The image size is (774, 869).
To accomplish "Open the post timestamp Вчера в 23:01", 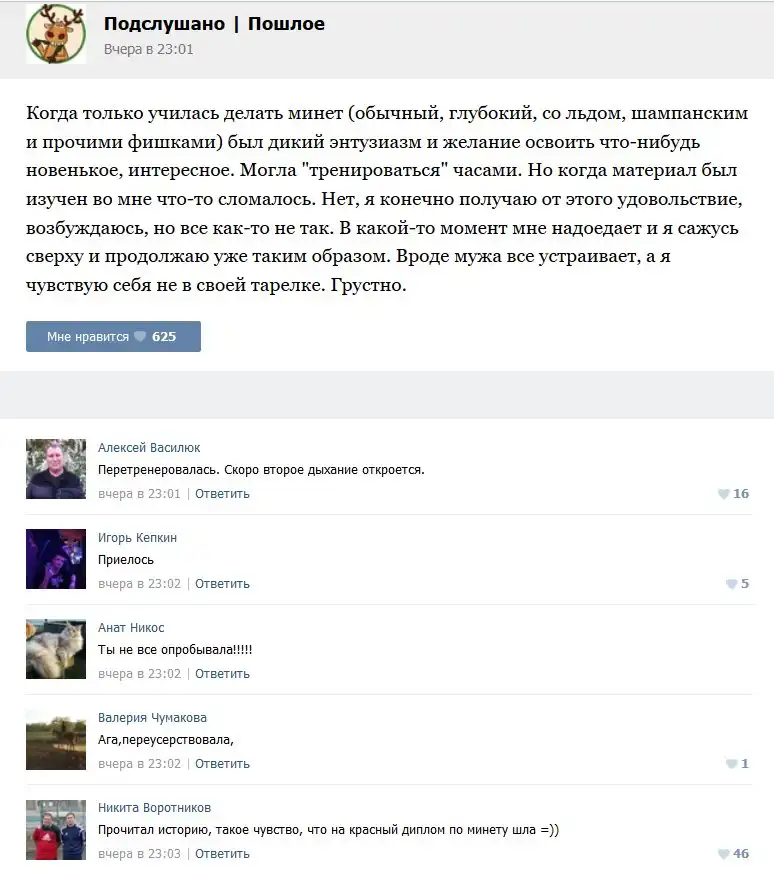I will (x=148, y=49).
